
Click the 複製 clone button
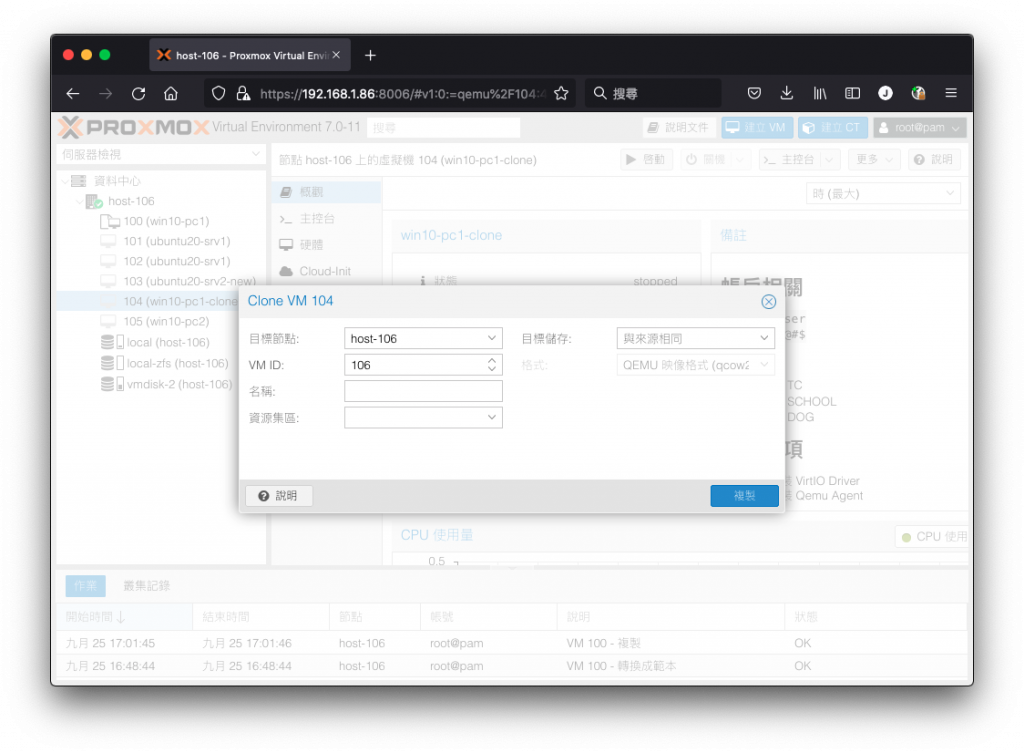coord(744,496)
